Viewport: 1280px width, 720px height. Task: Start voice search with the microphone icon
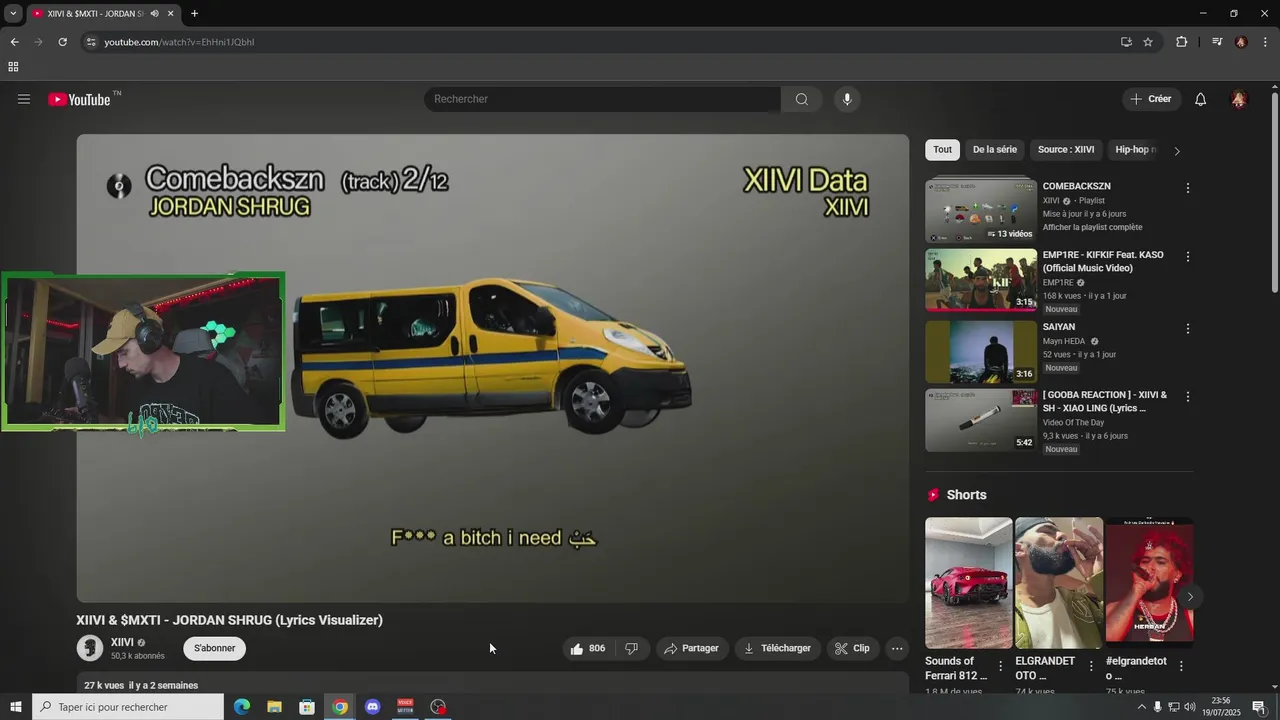click(847, 99)
